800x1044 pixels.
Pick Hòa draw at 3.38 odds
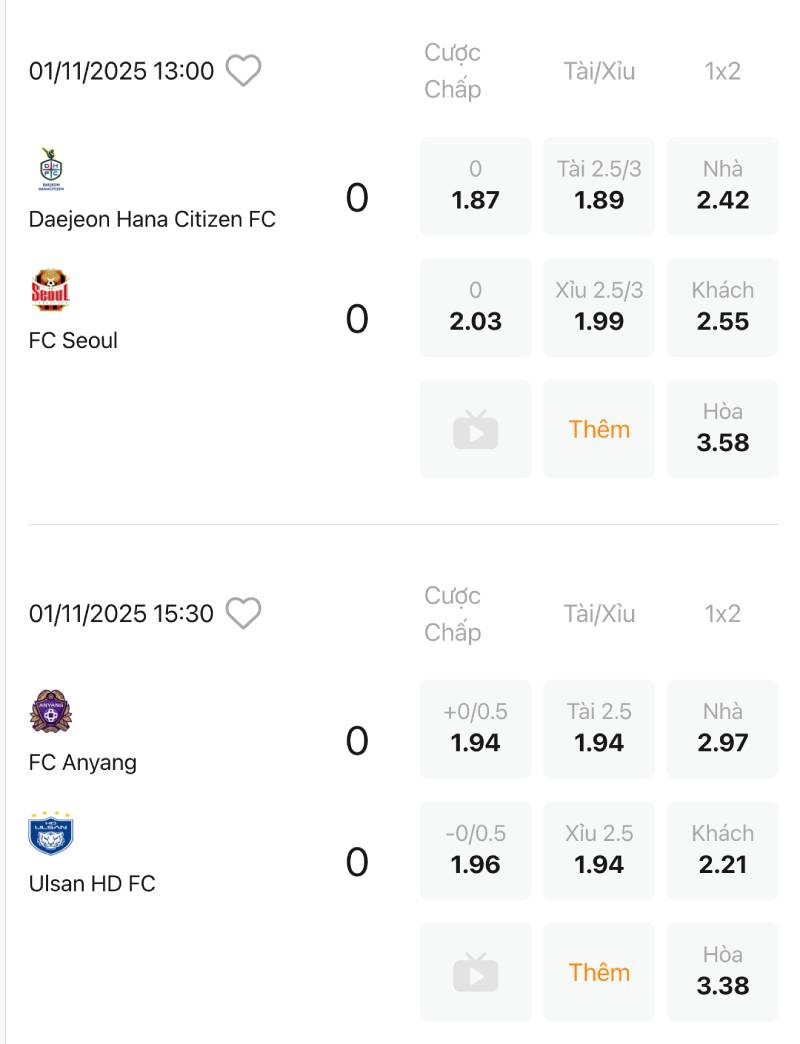[722, 972]
